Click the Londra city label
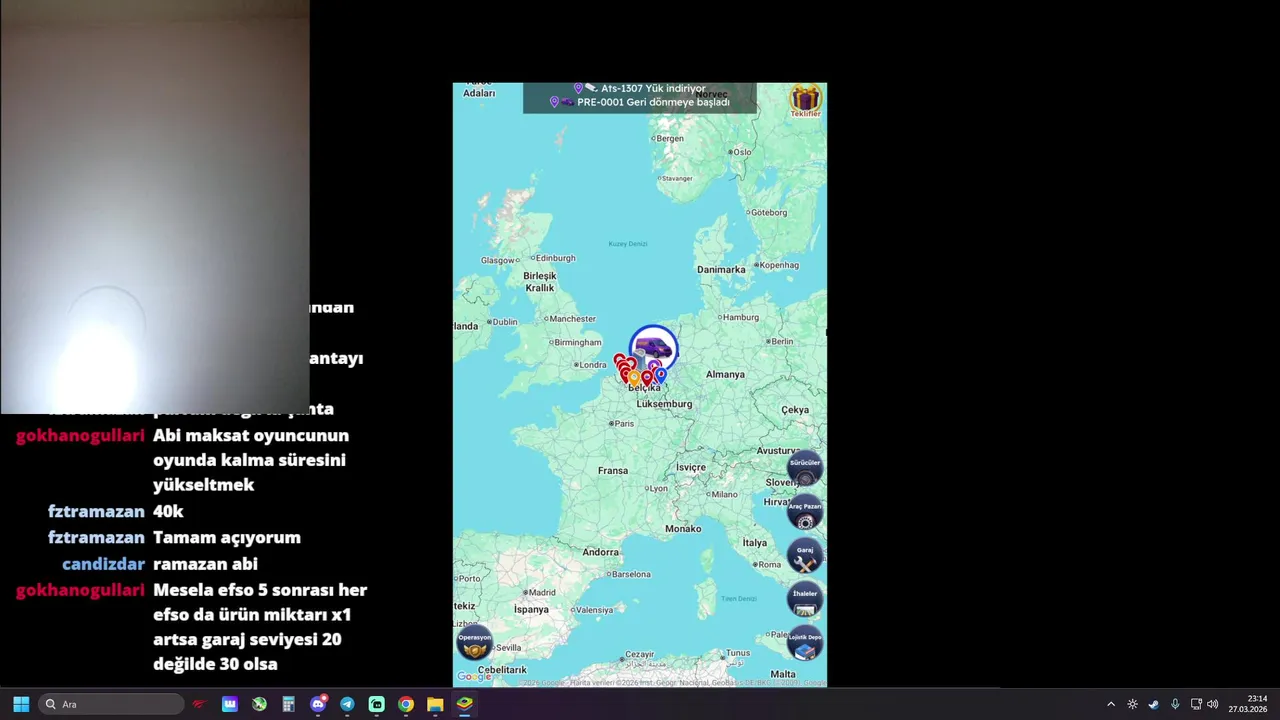Image resolution: width=1280 pixels, height=720 pixels. (x=593, y=365)
